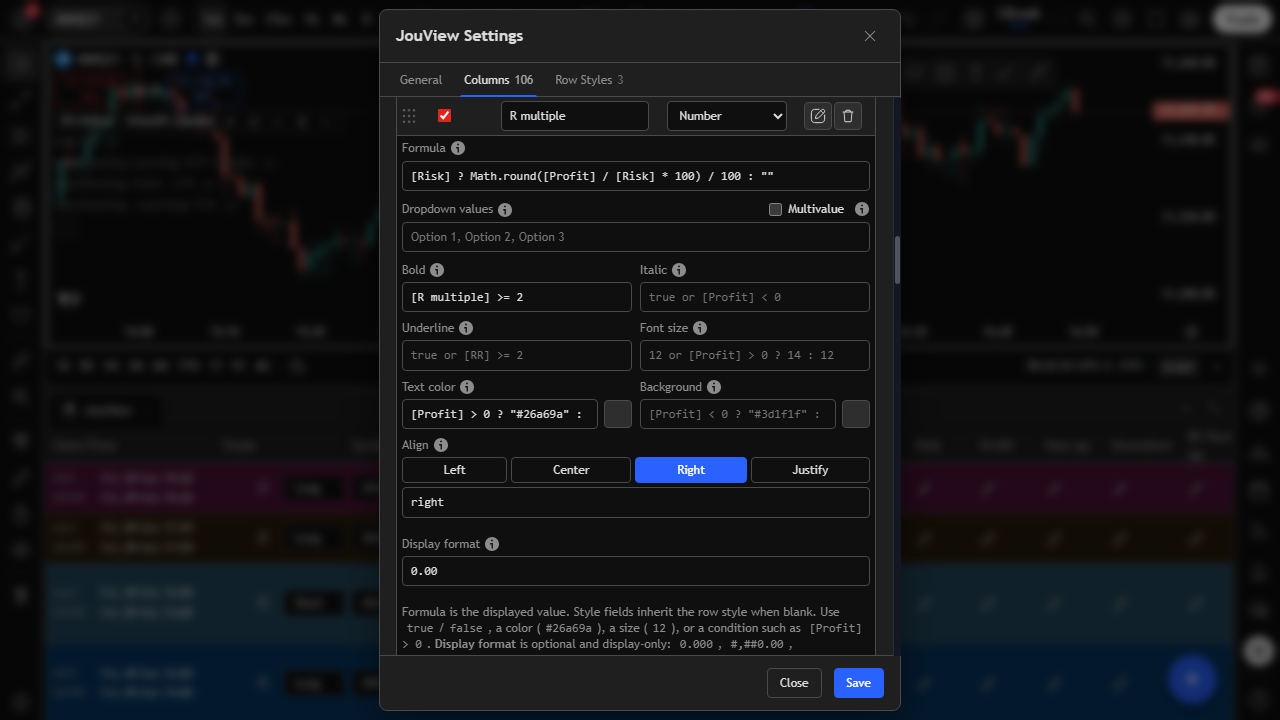Click the R multiple column name field
Image resolution: width=1280 pixels, height=720 pixels.
point(575,116)
